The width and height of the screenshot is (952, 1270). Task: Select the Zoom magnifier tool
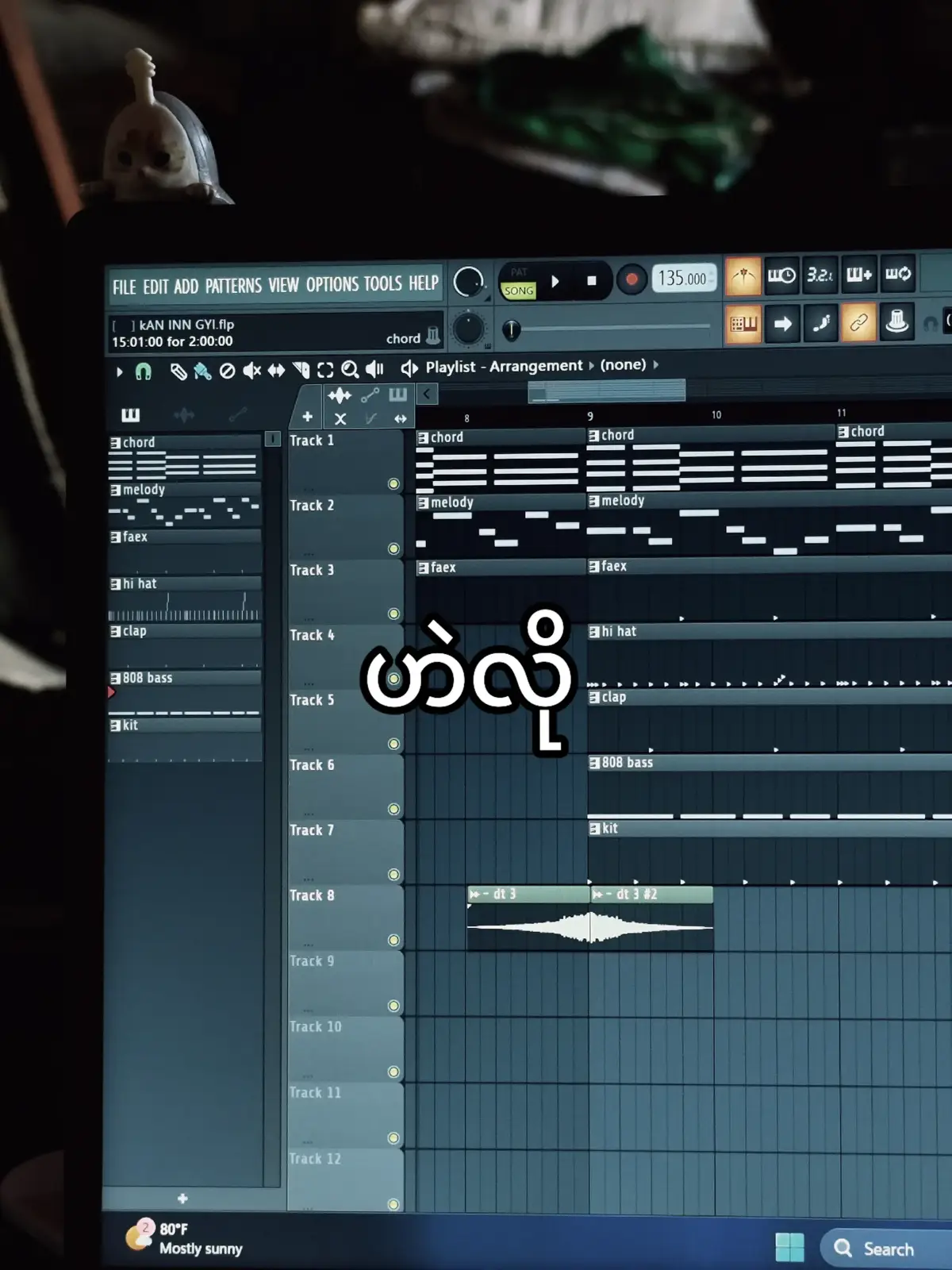350,369
